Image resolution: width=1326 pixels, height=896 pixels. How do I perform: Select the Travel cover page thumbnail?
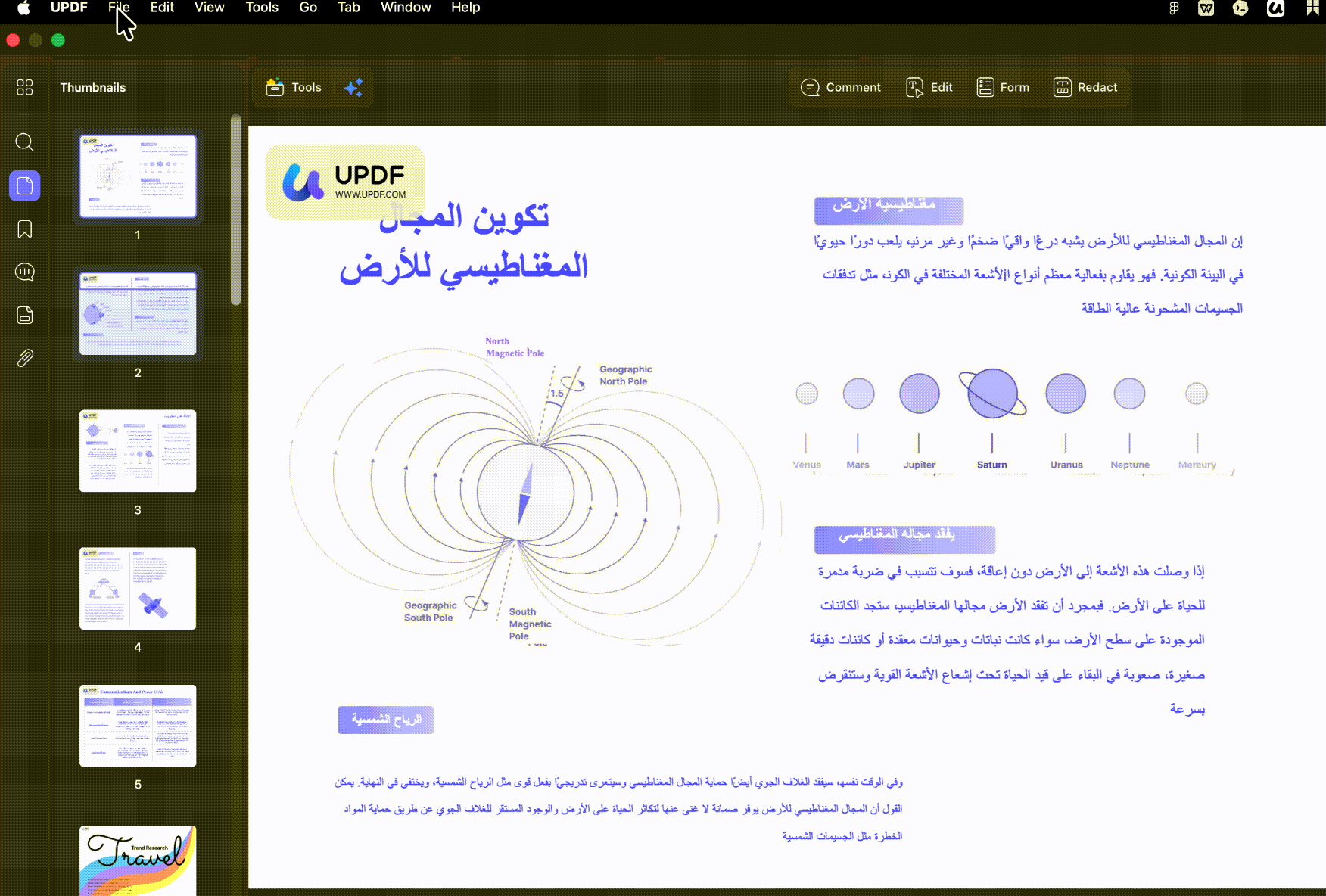(x=138, y=861)
